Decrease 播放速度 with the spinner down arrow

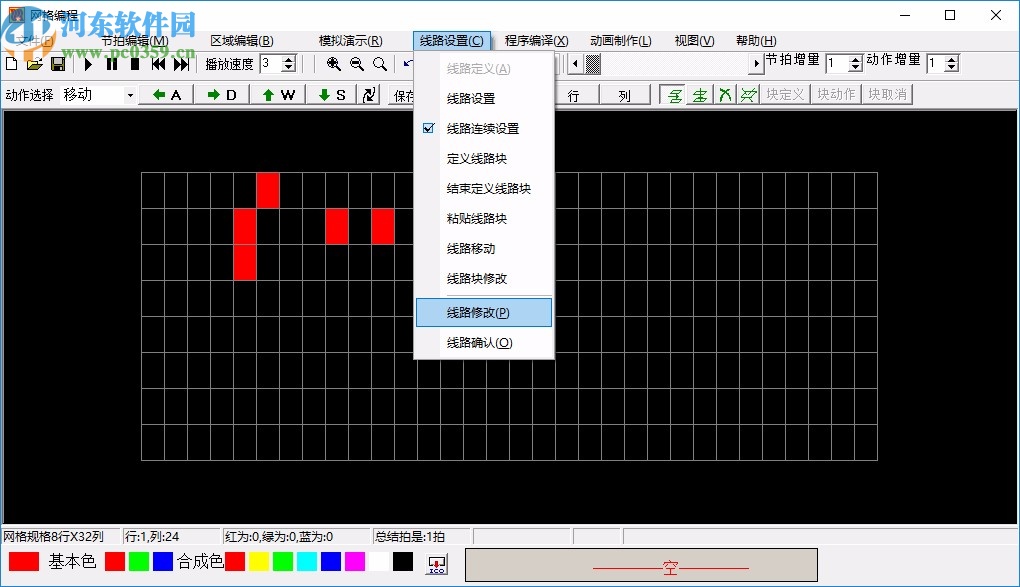coord(289,68)
